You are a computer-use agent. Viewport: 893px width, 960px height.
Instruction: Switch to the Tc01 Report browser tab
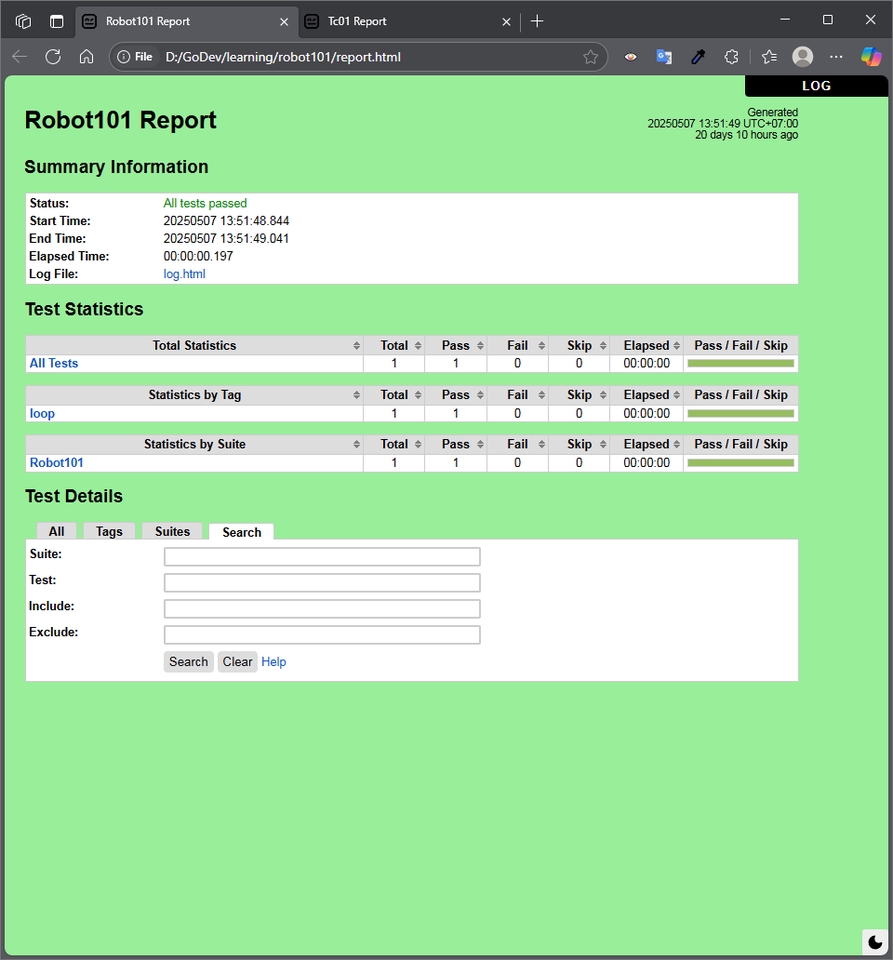(x=409, y=21)
